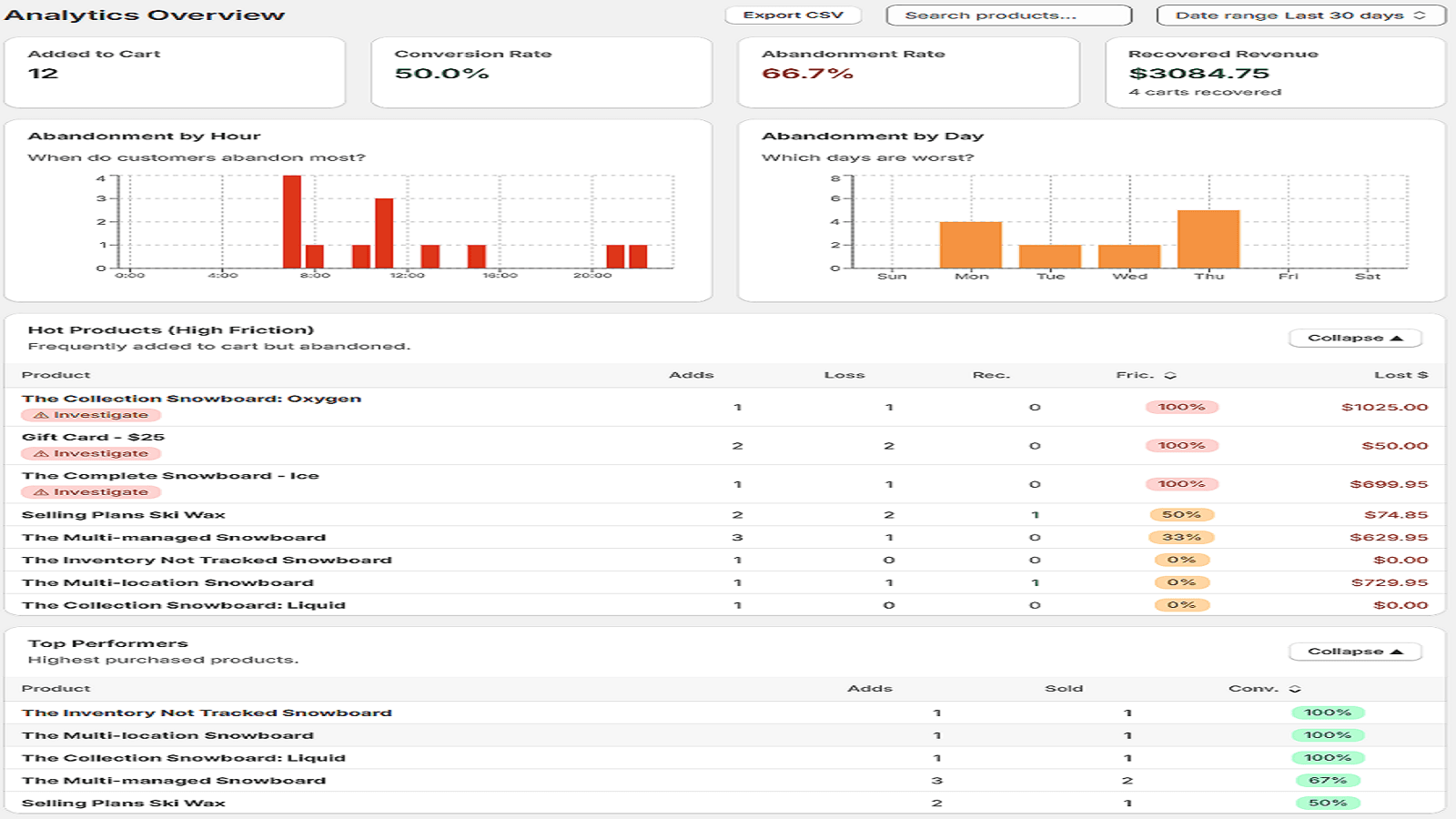Viewport: 1456px width, 819px height.
Task: Click the 50% friction badge for Ski Wax
Action: (x=1181, y=515)
